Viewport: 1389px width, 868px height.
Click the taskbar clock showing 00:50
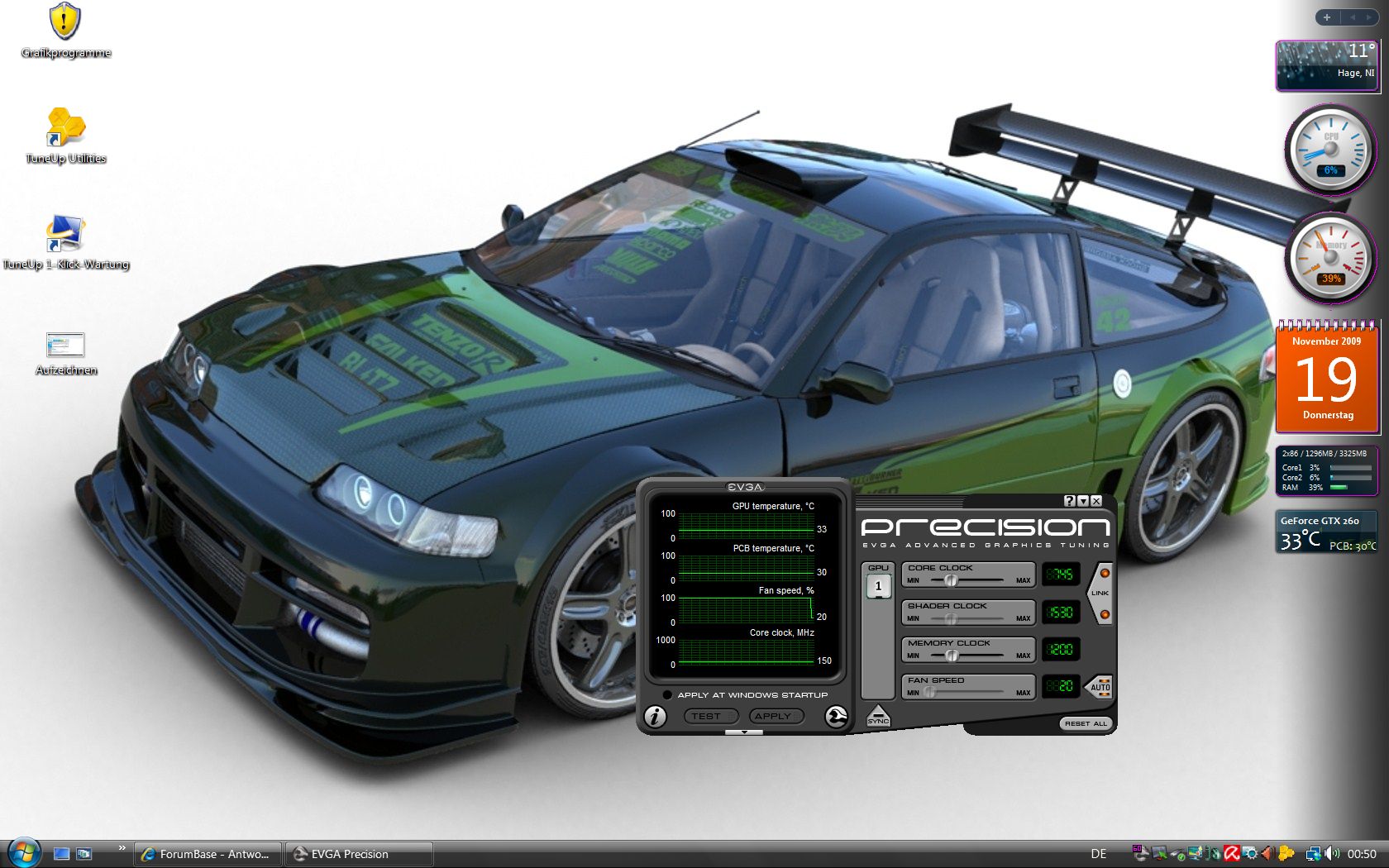1362,854
